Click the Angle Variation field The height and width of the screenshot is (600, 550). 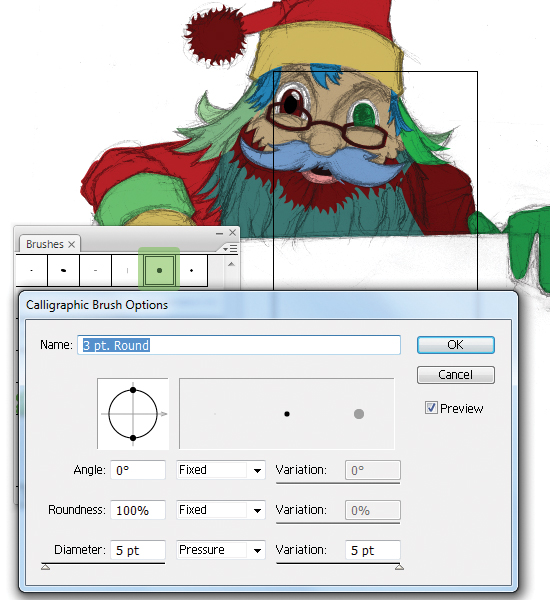[373, 470]
